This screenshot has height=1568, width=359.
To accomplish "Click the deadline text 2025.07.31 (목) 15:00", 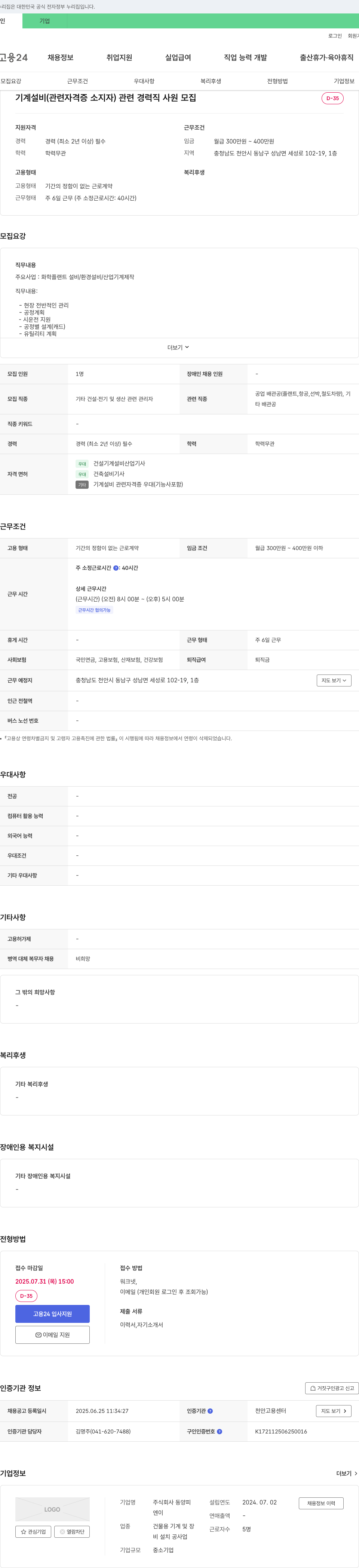I will point(45,1281).
